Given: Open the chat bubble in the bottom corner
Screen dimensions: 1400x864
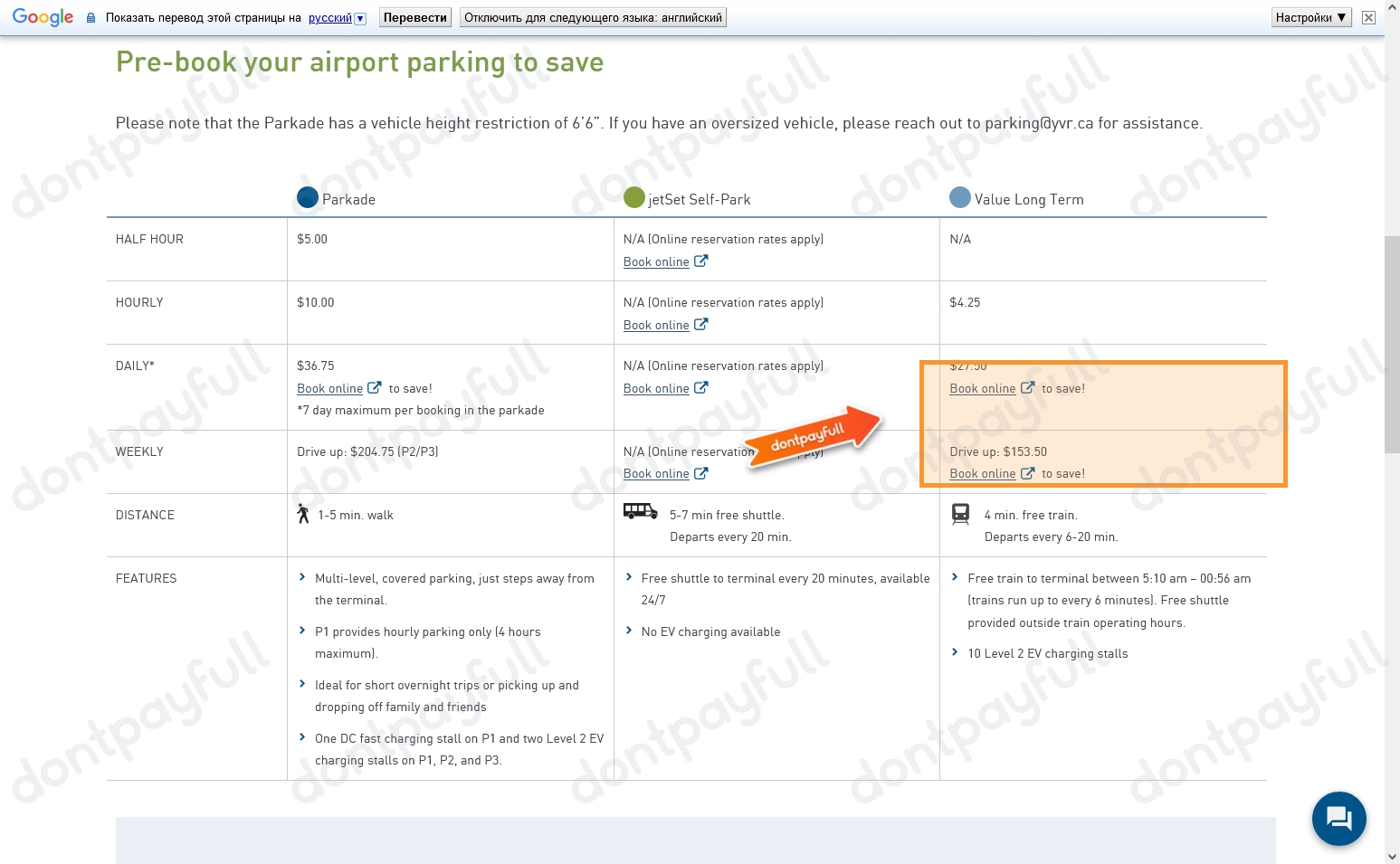Looking at the screenshot, I should tap(1338, 818).
